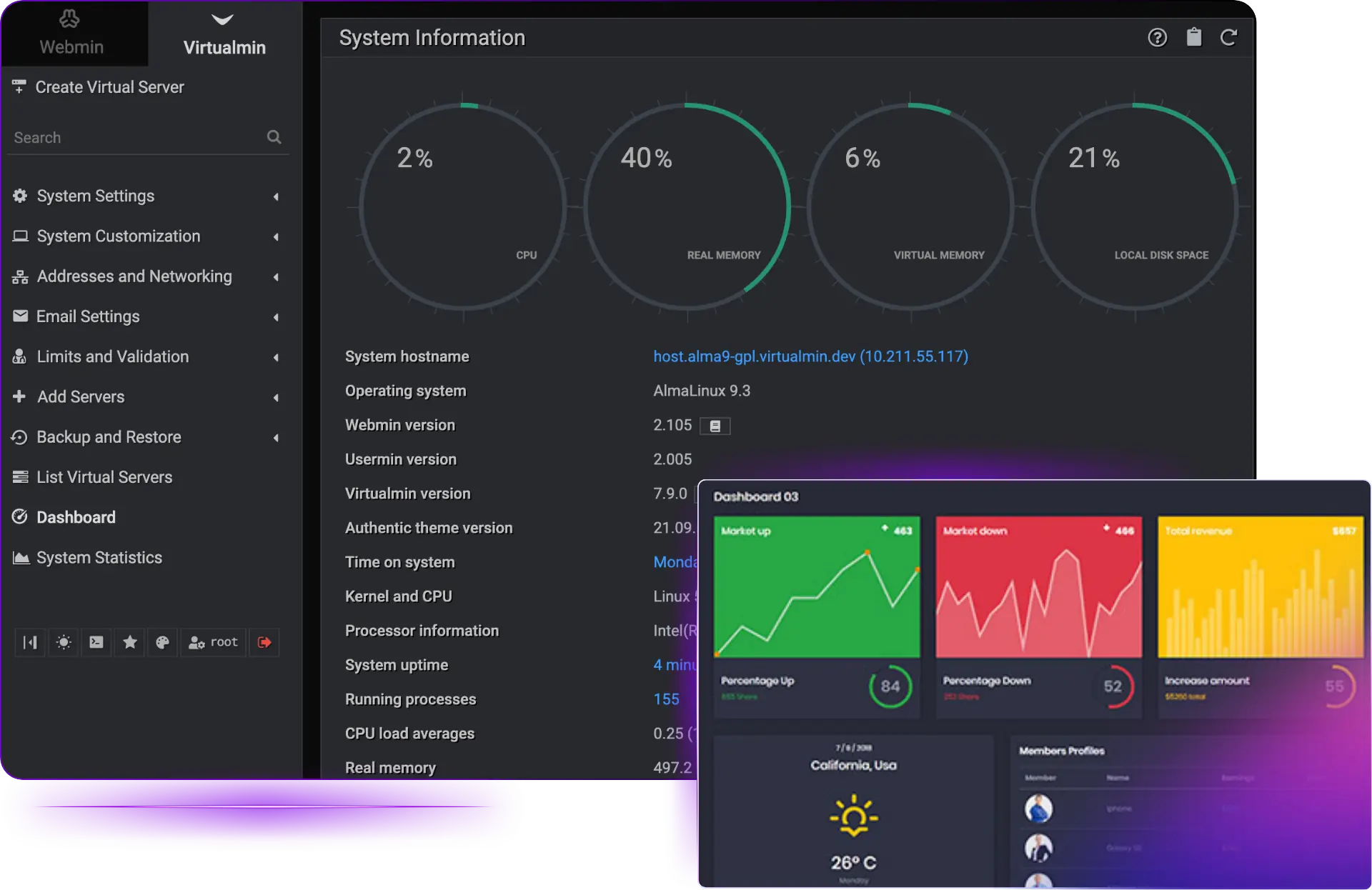This screenshot has width=1372, height=890.
Task: Click the clipboard icon in header
Action: click(x=1194, y=37)
